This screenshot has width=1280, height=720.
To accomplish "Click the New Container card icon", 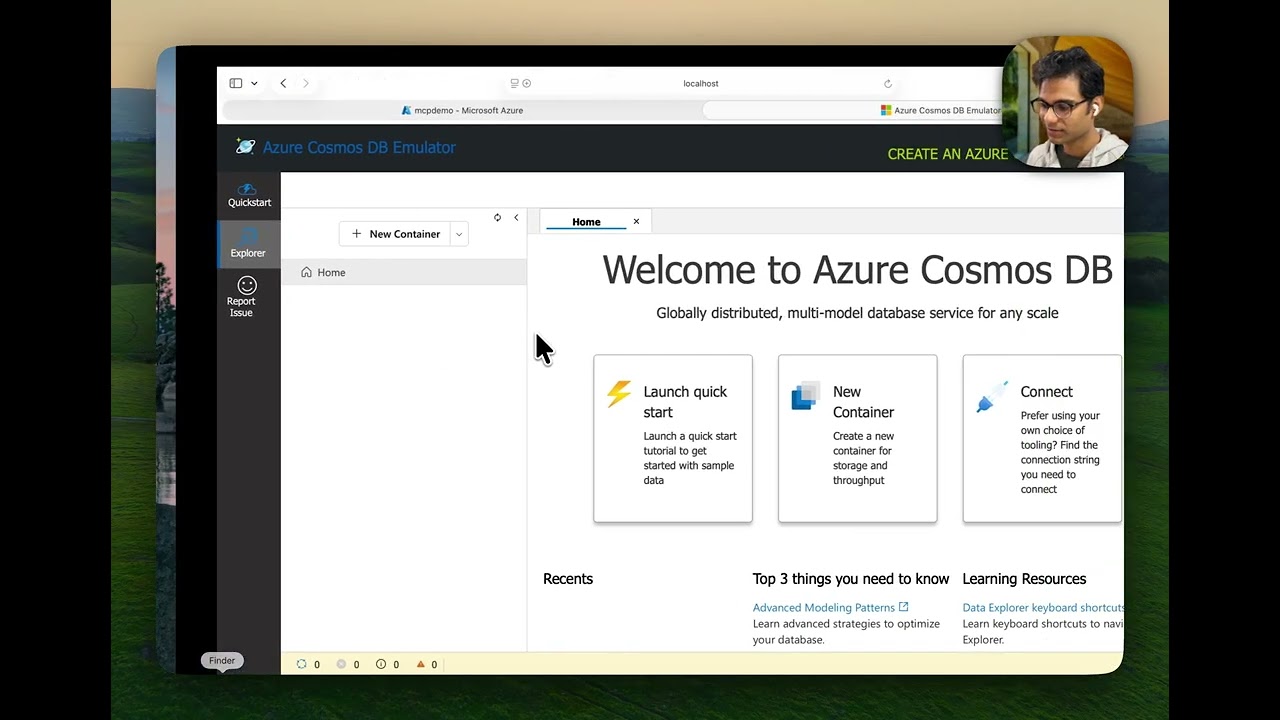I will [806, 395].
